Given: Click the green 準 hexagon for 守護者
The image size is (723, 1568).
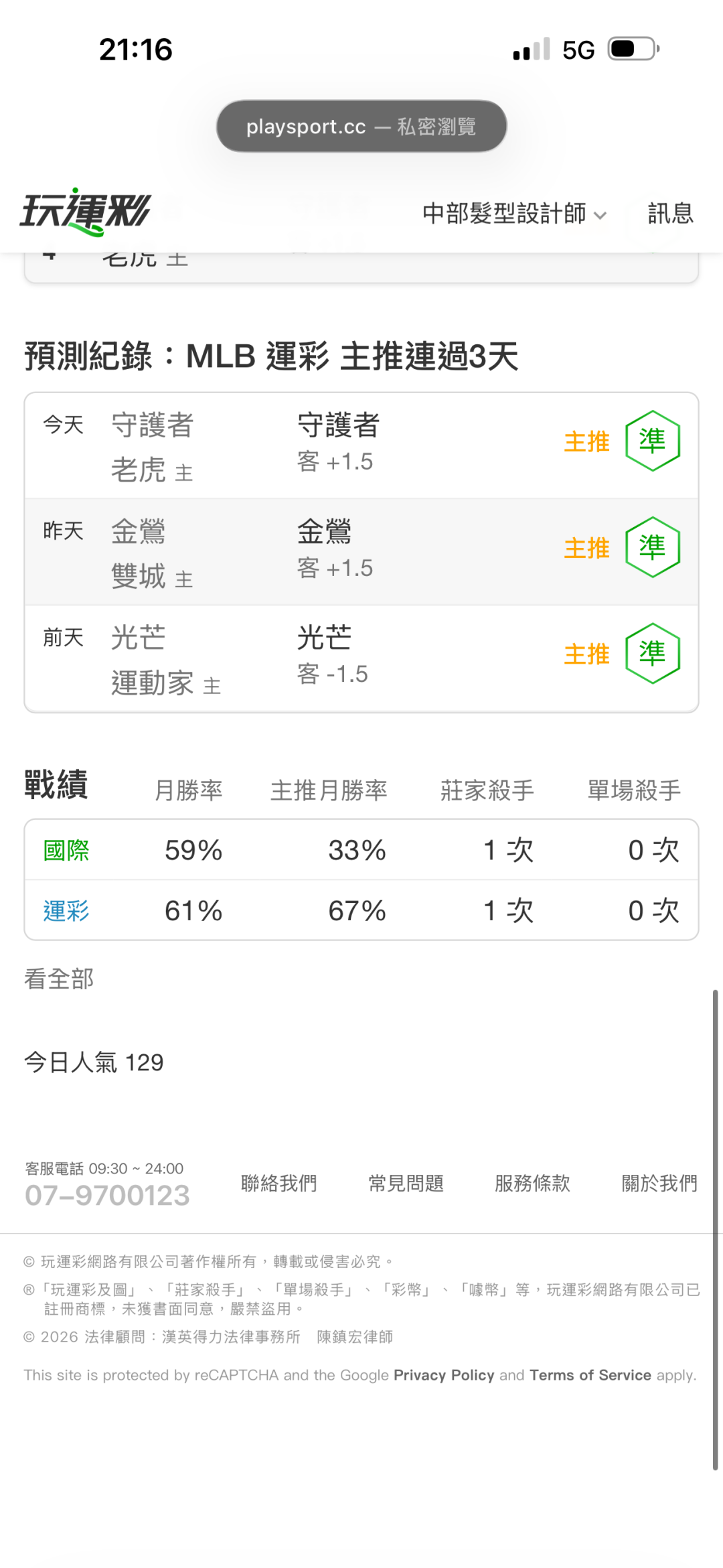Looking at the screenshot, I should coord(653,441).
